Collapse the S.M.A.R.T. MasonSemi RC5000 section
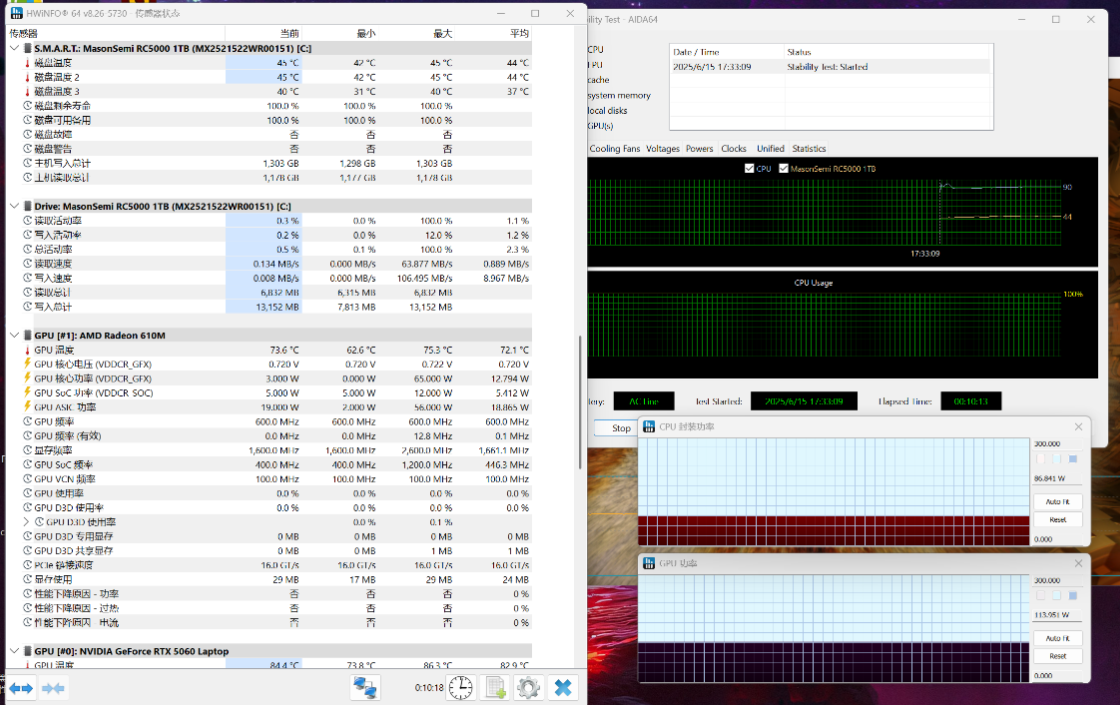Viewport: 1120px width, 705px height. tap(14, 48)
